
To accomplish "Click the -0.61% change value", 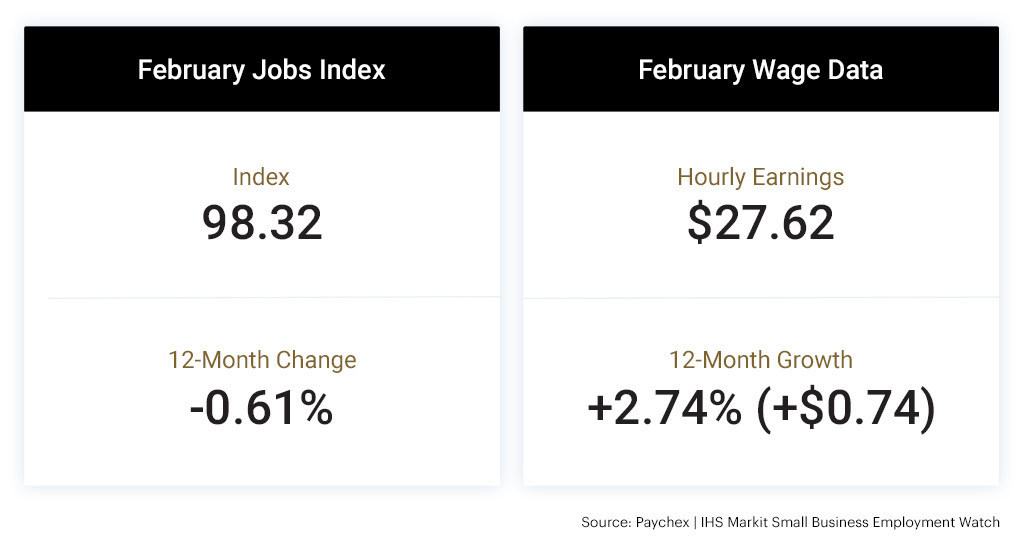I will coord(261,408).
